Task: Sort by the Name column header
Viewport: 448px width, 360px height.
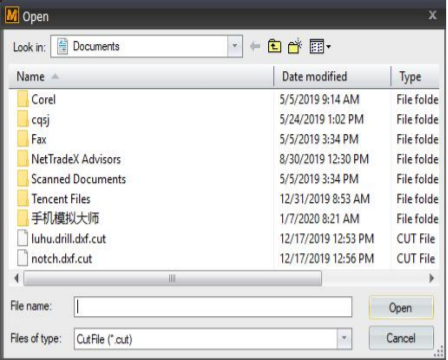Action: tap(141, 77)
